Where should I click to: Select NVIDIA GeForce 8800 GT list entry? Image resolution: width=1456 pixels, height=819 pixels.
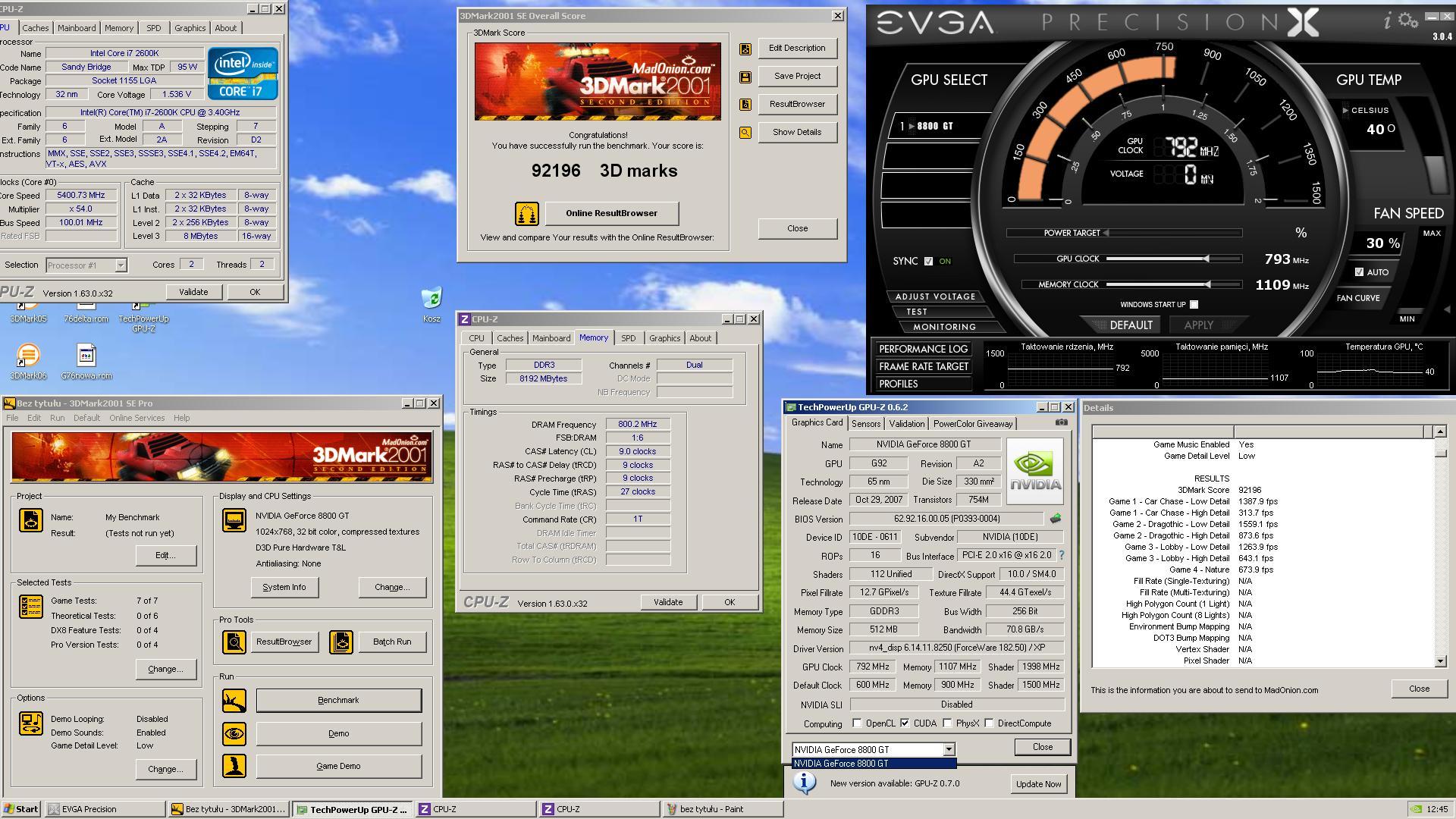pos(874,764)
